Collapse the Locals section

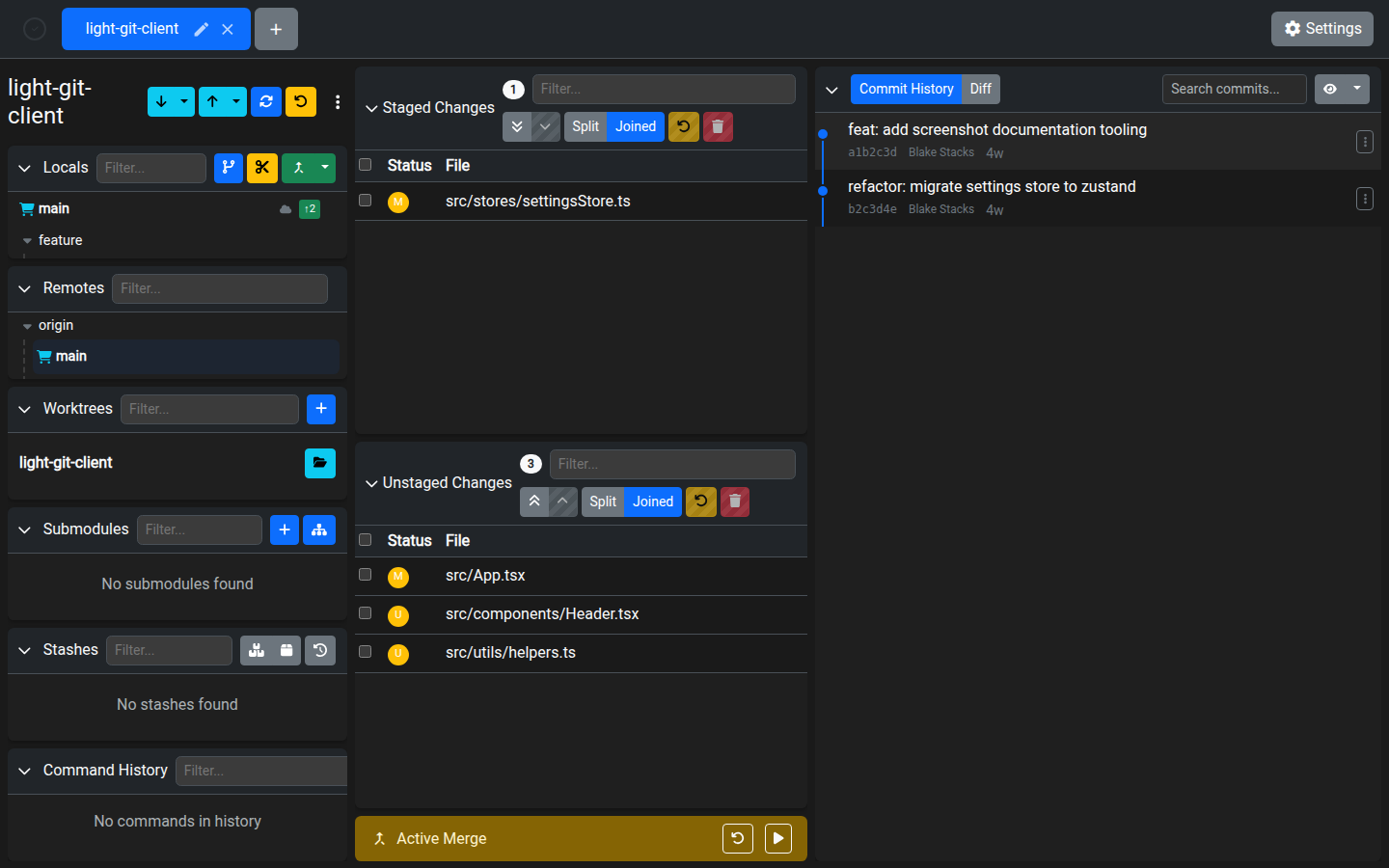coord(25,168)
